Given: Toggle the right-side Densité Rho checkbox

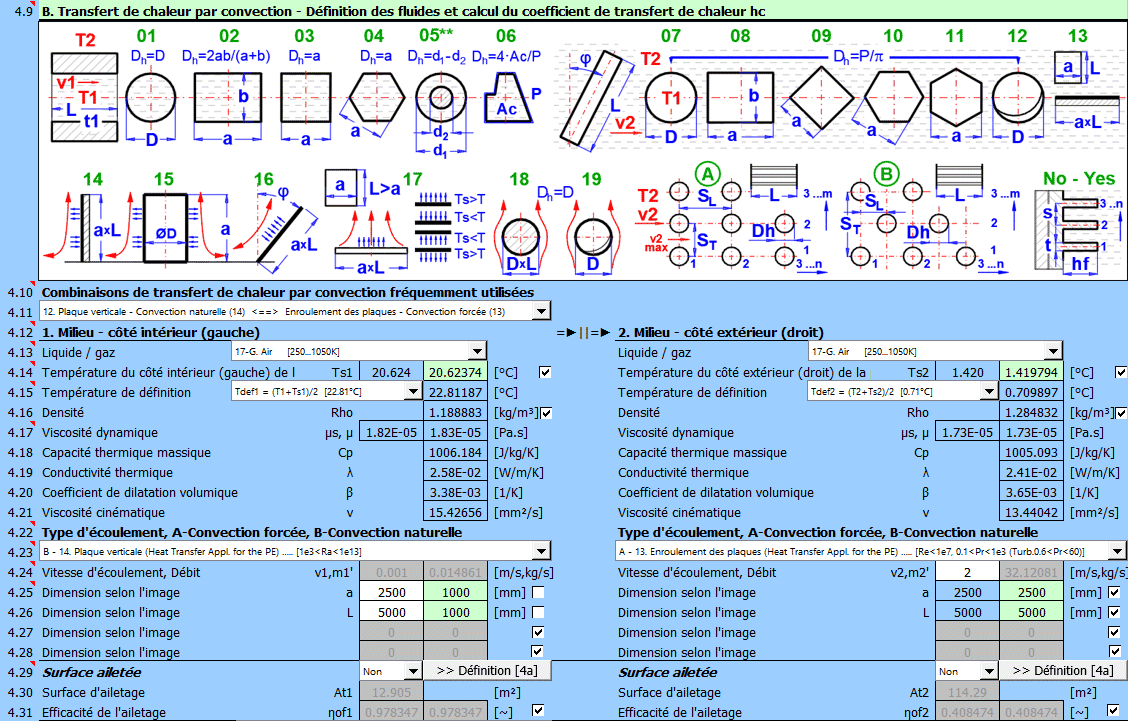Looking at the screenshot, I should (1121, 412).
